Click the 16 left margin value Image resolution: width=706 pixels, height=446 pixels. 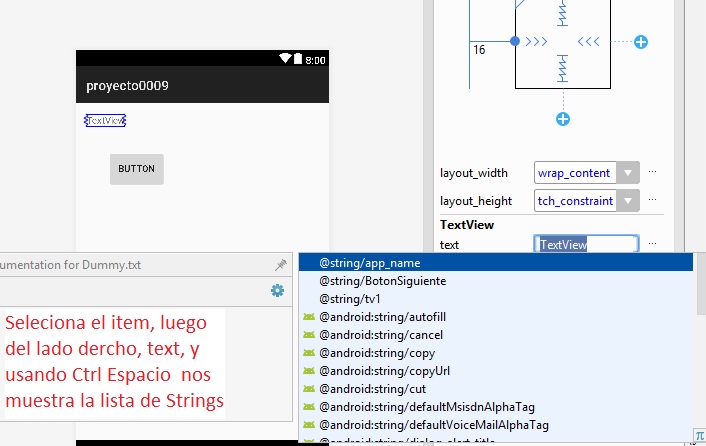point(478,49)
